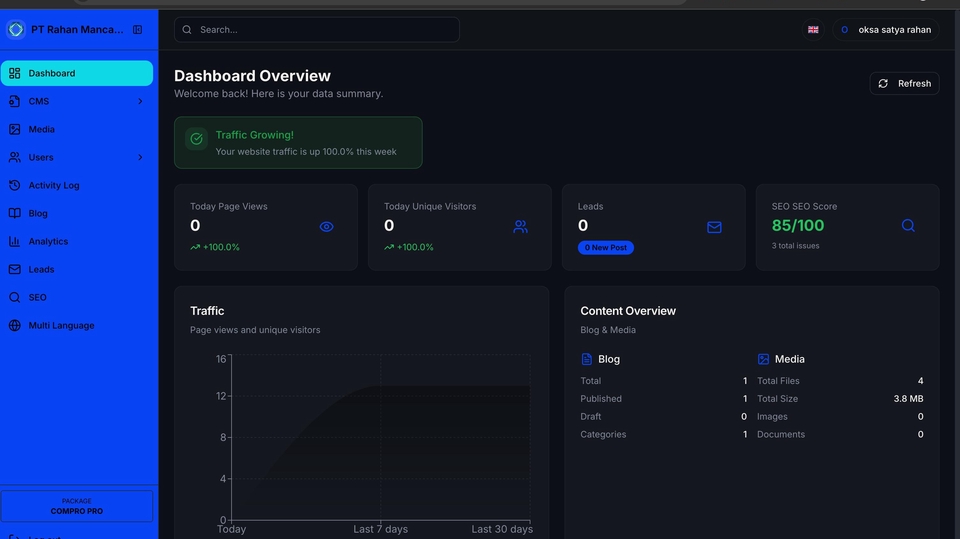The width and height of the screenshot is (960, 539).
Task: Click the 3 total issues text
Action: 795,246
